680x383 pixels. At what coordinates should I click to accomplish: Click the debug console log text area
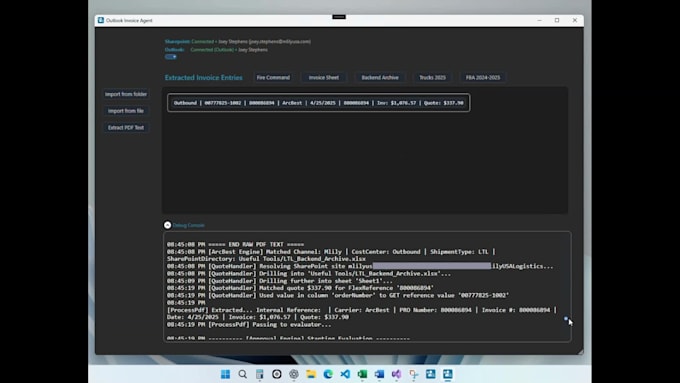click(367, 287)
